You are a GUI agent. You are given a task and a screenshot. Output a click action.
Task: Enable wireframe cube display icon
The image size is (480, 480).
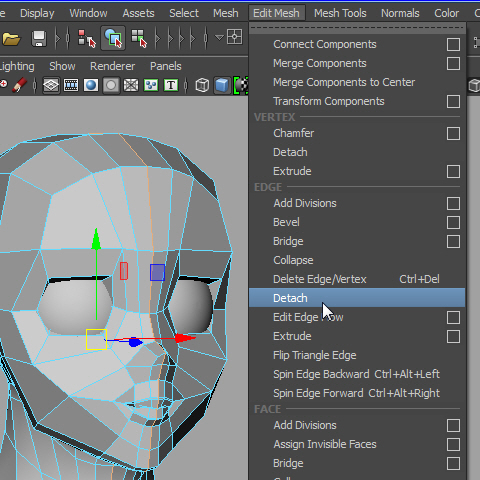point(202,85)
